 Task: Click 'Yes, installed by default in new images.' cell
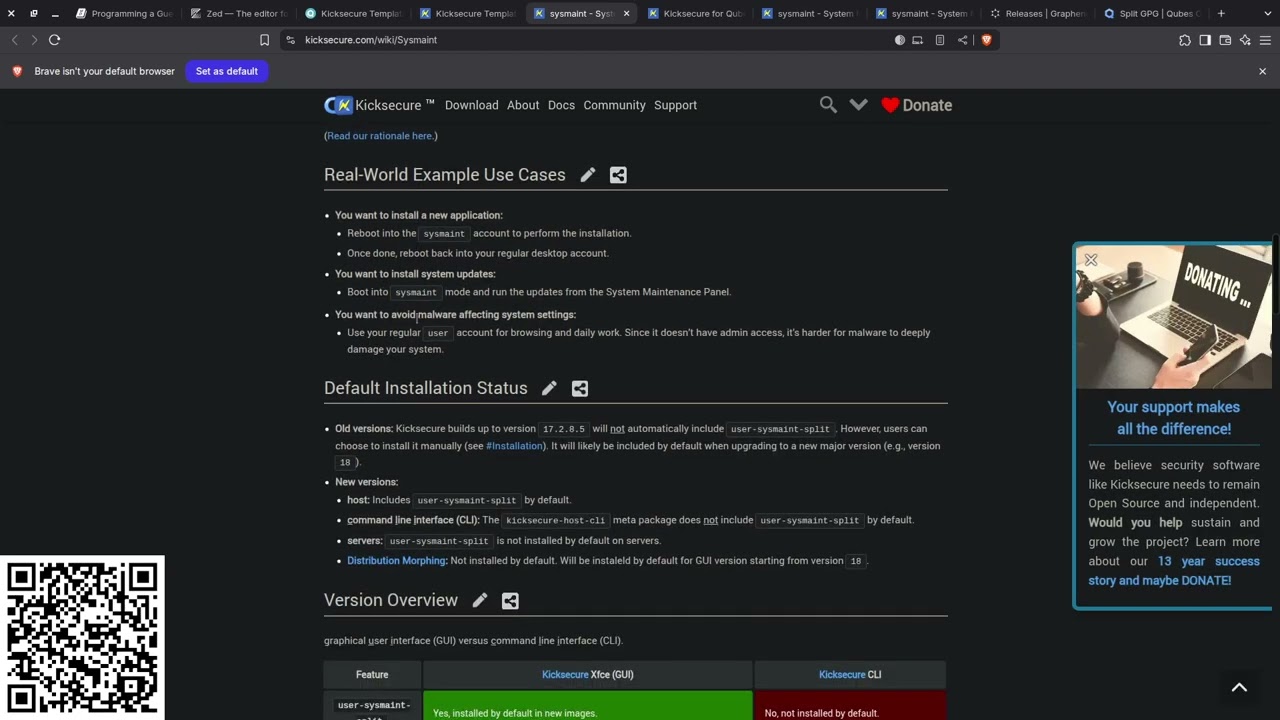coord(588,706)
